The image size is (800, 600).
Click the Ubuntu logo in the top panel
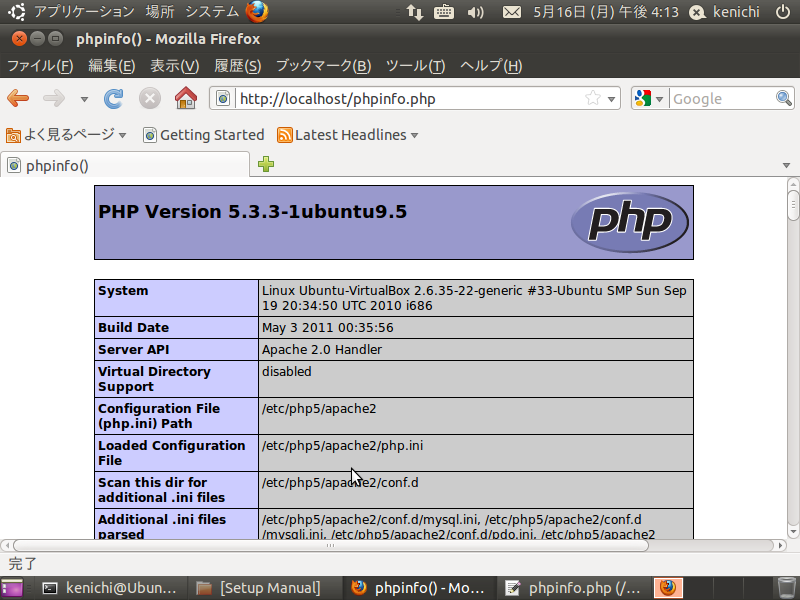(17, 11)
